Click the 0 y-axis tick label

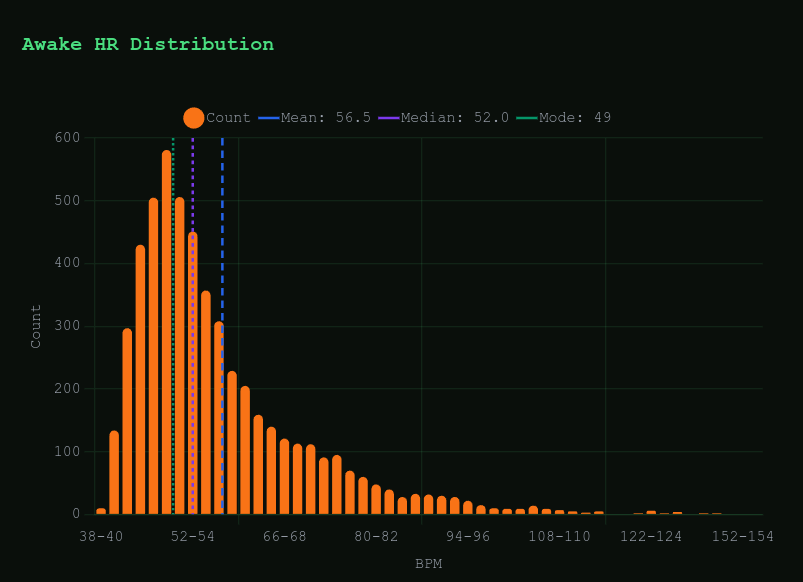tap(76, 514)
